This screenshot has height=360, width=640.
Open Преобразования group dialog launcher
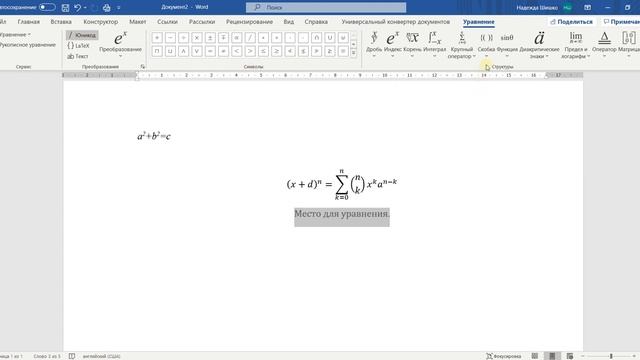[142, 67]
